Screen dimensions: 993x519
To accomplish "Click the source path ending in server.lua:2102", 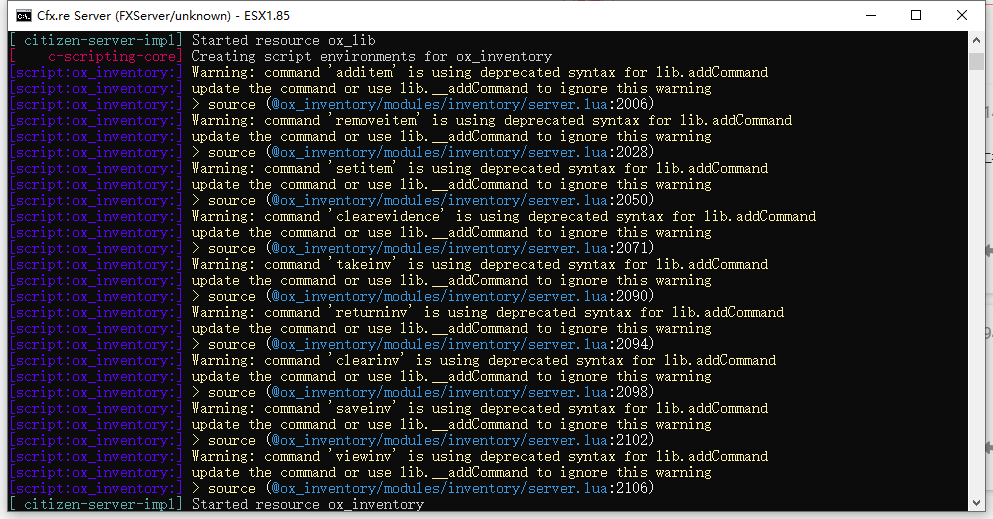I will pos(460,441).
